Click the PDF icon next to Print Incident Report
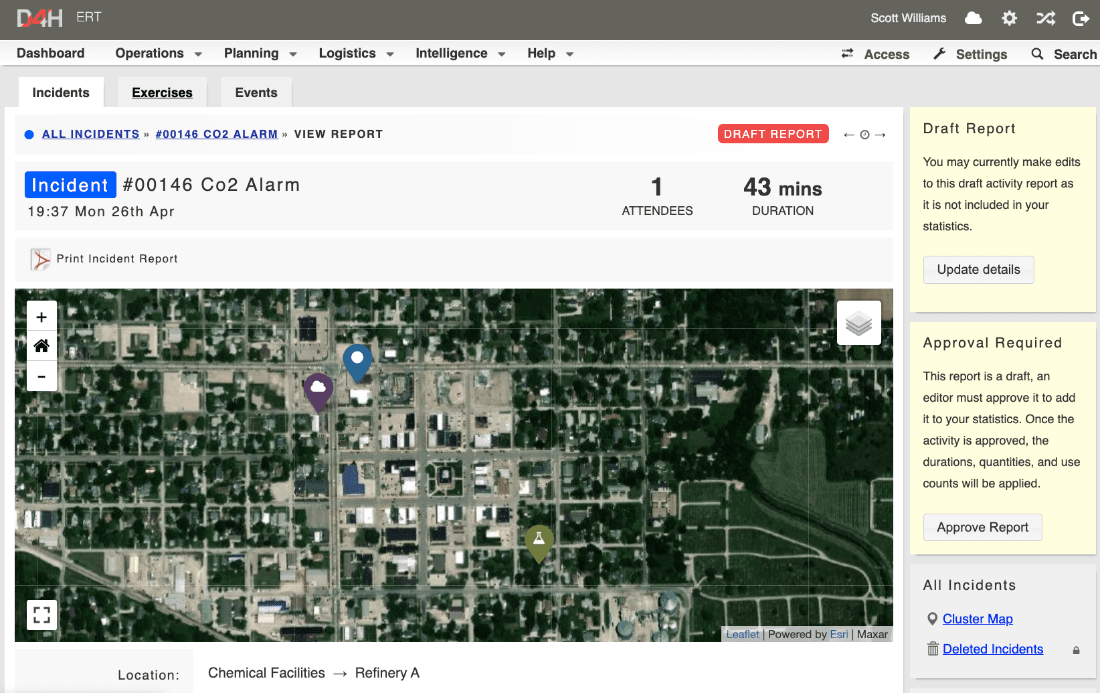1100x693 pixels. click(40, 258)
